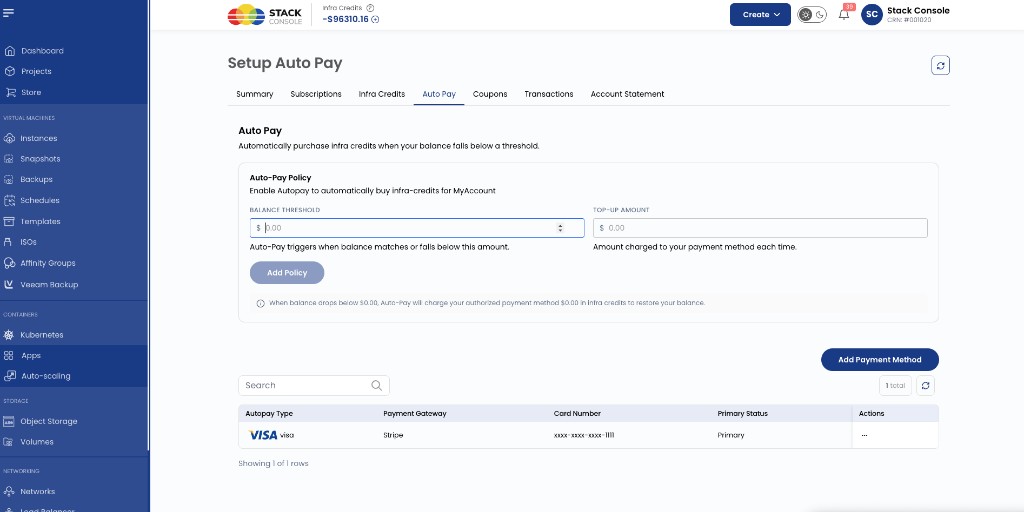This screenshot has width=1024, height=512.
Task: Refresh the payment methods table
Action: click(925, 385)
